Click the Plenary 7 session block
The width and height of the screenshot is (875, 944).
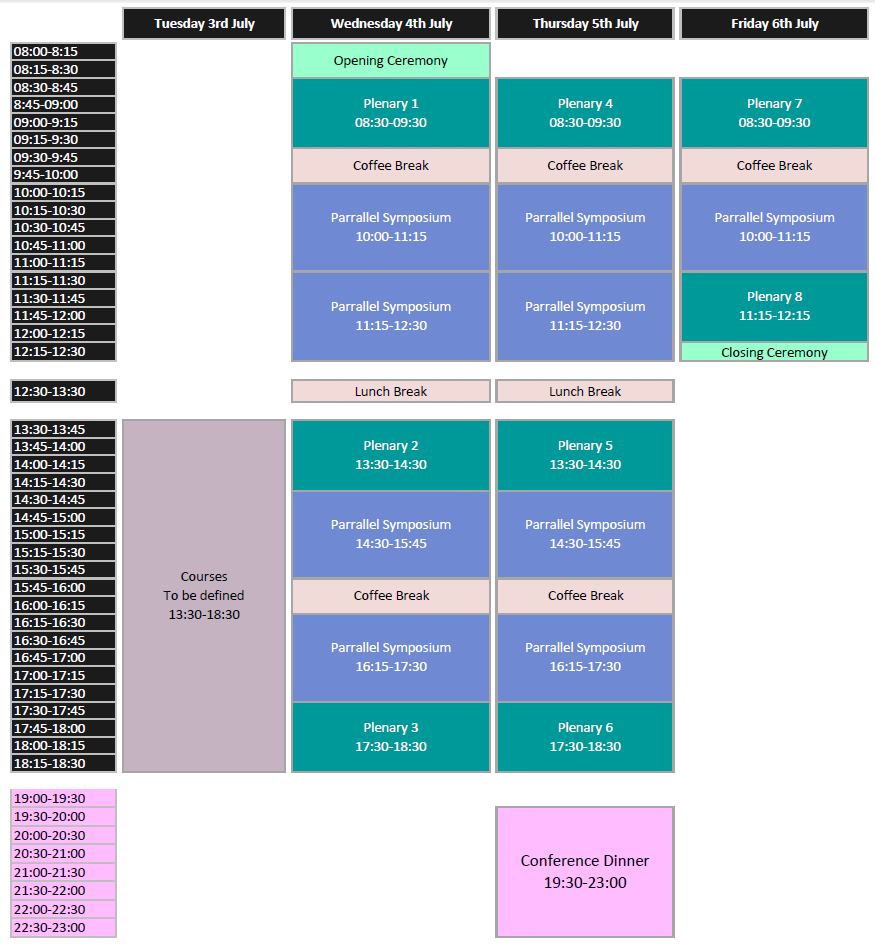[774, 113]
